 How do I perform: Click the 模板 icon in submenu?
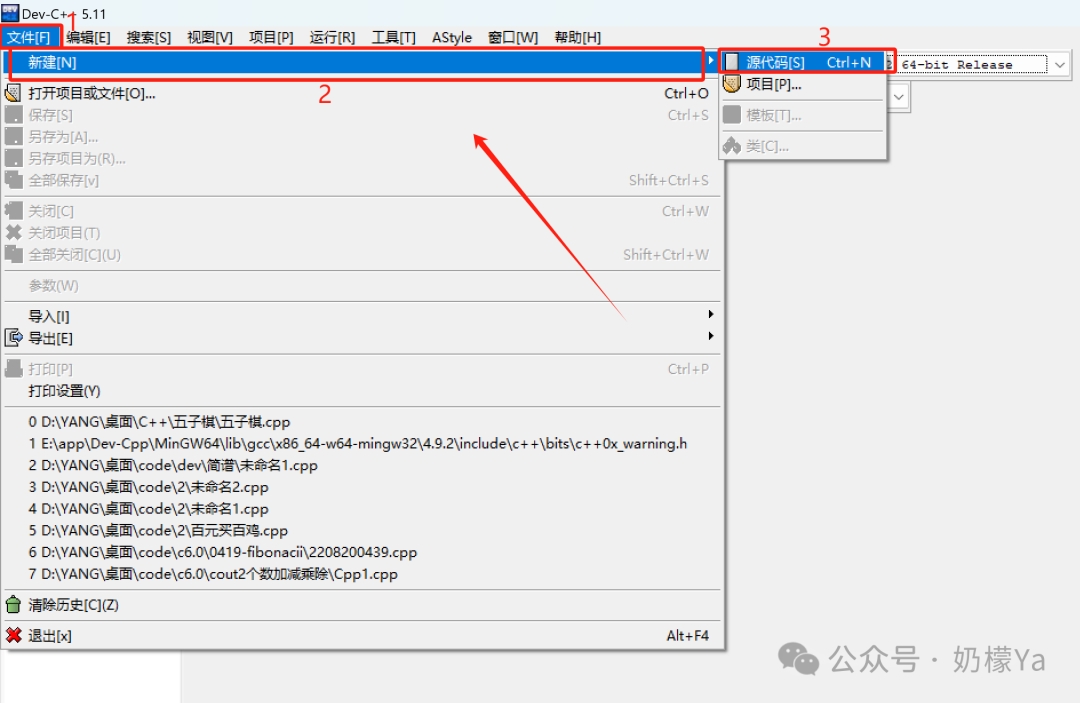(x=732, y=115)
